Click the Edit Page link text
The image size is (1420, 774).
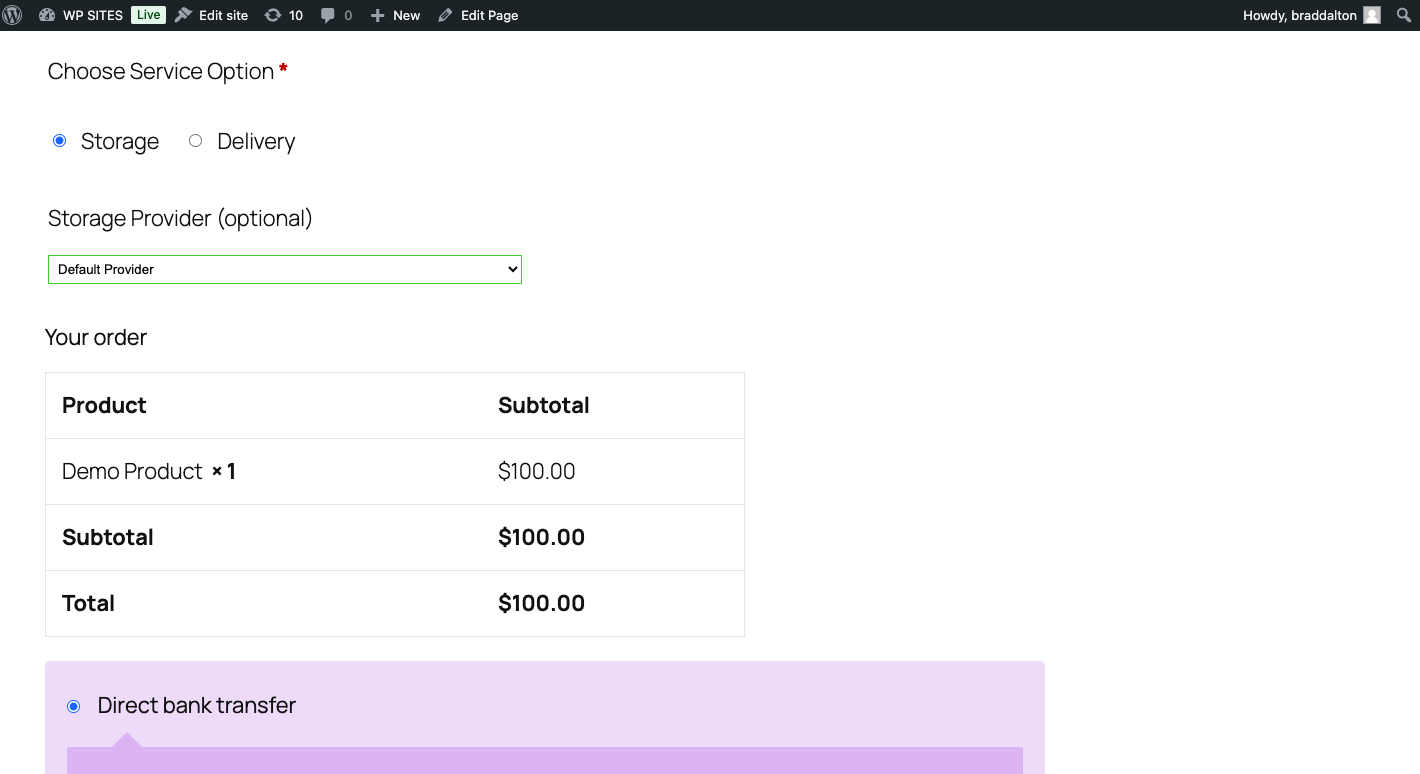coord(489,15)
